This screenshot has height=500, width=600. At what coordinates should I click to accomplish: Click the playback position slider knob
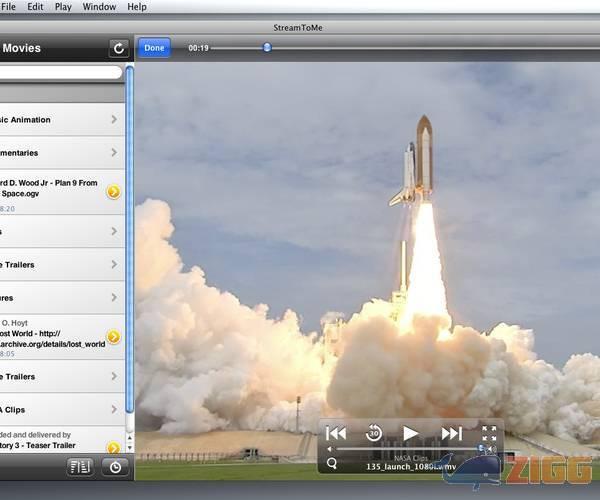(267, 47)
